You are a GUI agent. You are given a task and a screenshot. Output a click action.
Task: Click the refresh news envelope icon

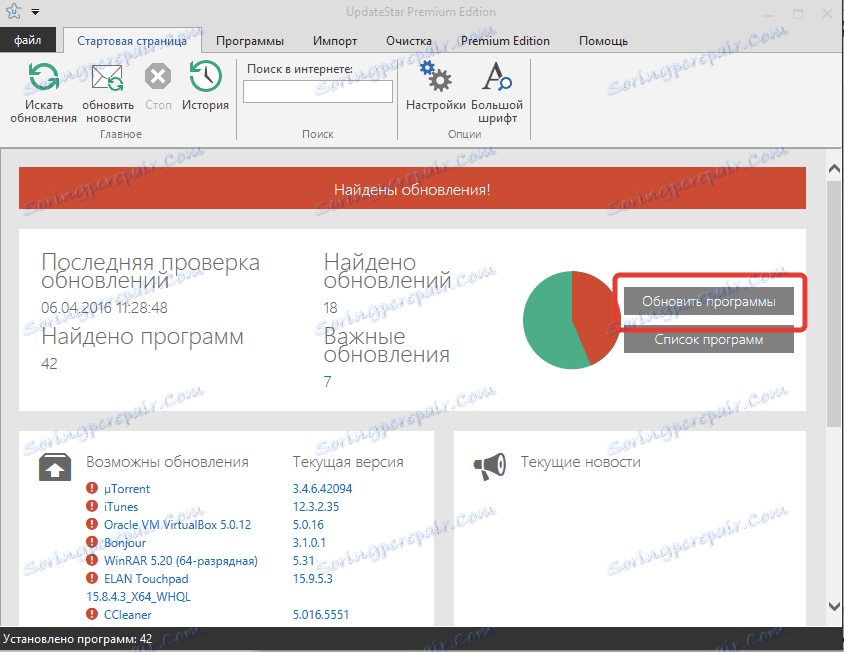[108, 78]
